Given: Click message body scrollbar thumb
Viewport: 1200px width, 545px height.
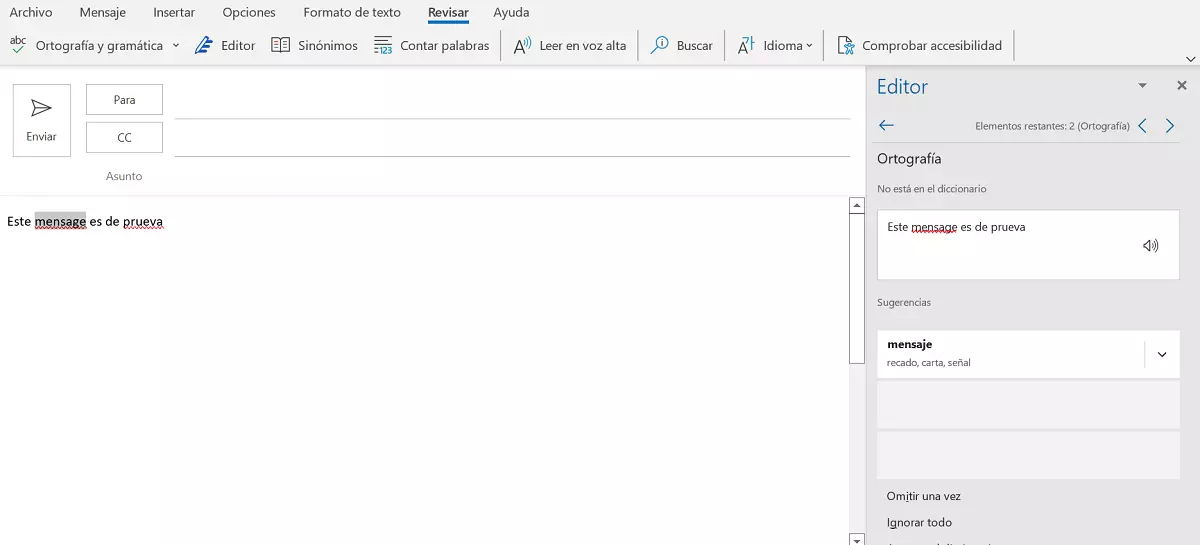Looking at the screenshot, I should click(856, 289).
